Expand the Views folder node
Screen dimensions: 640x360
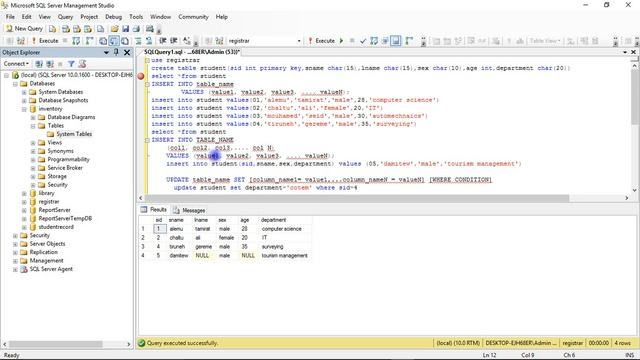click(33, 143)
